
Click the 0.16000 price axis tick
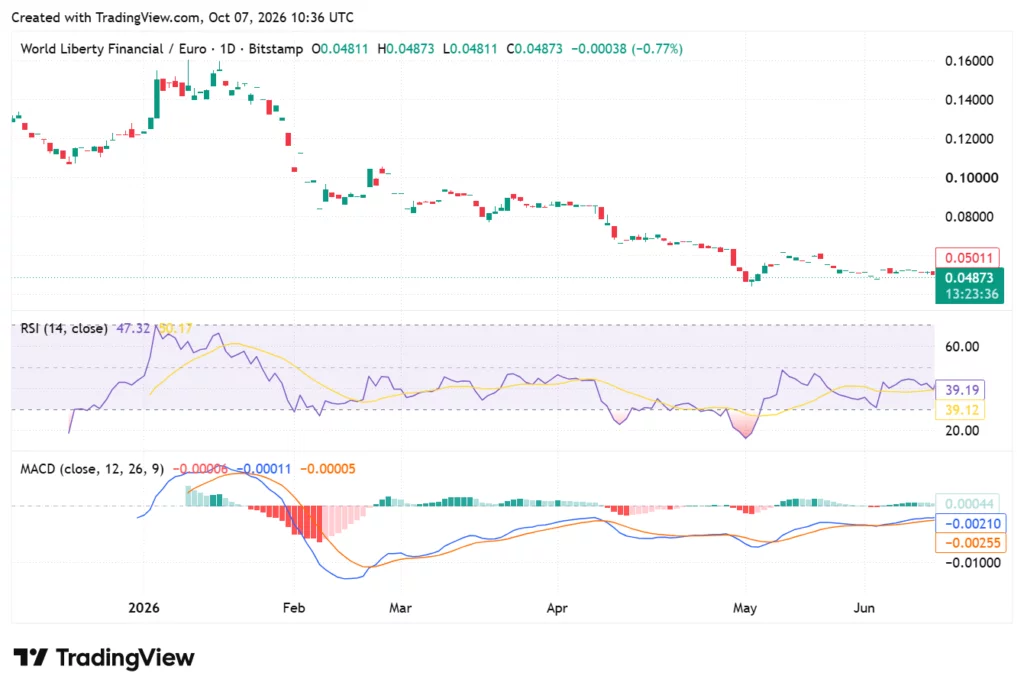(969, 61)
